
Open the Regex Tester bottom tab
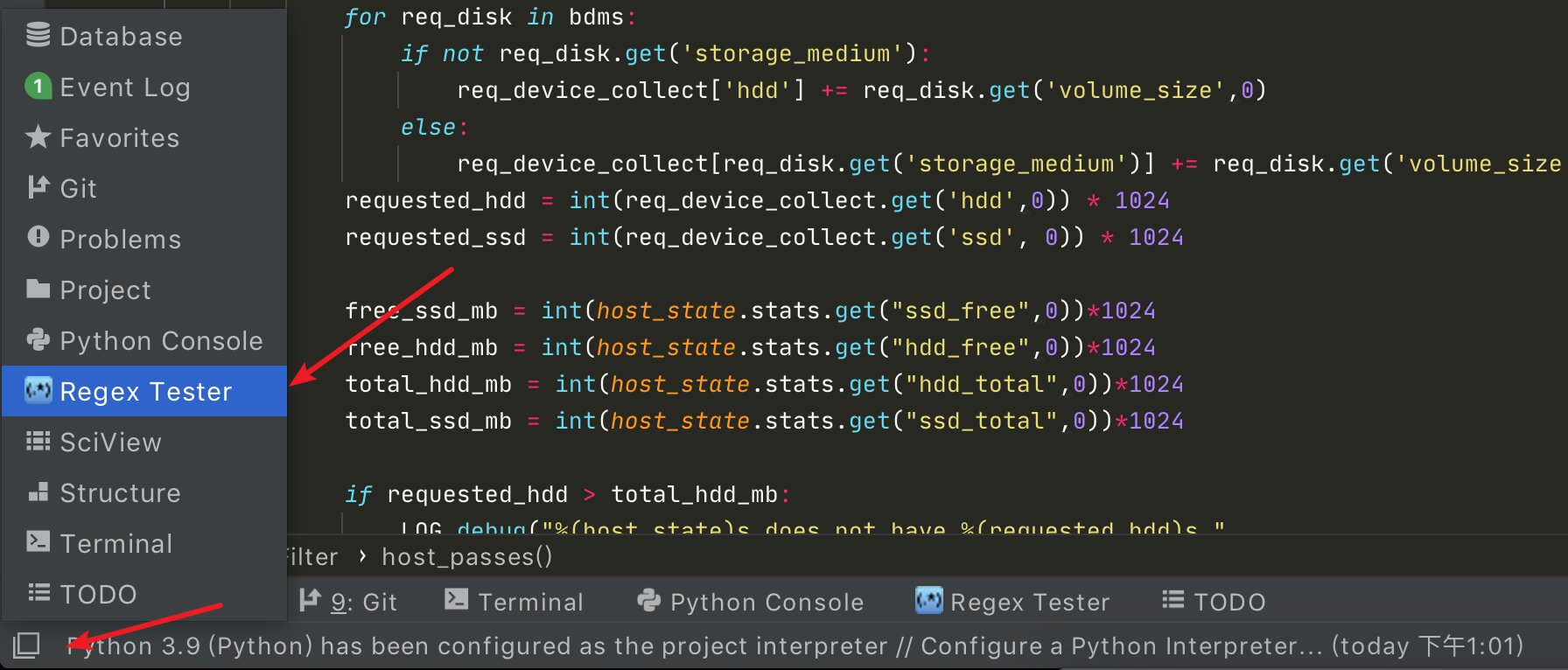pos(1012,602)
